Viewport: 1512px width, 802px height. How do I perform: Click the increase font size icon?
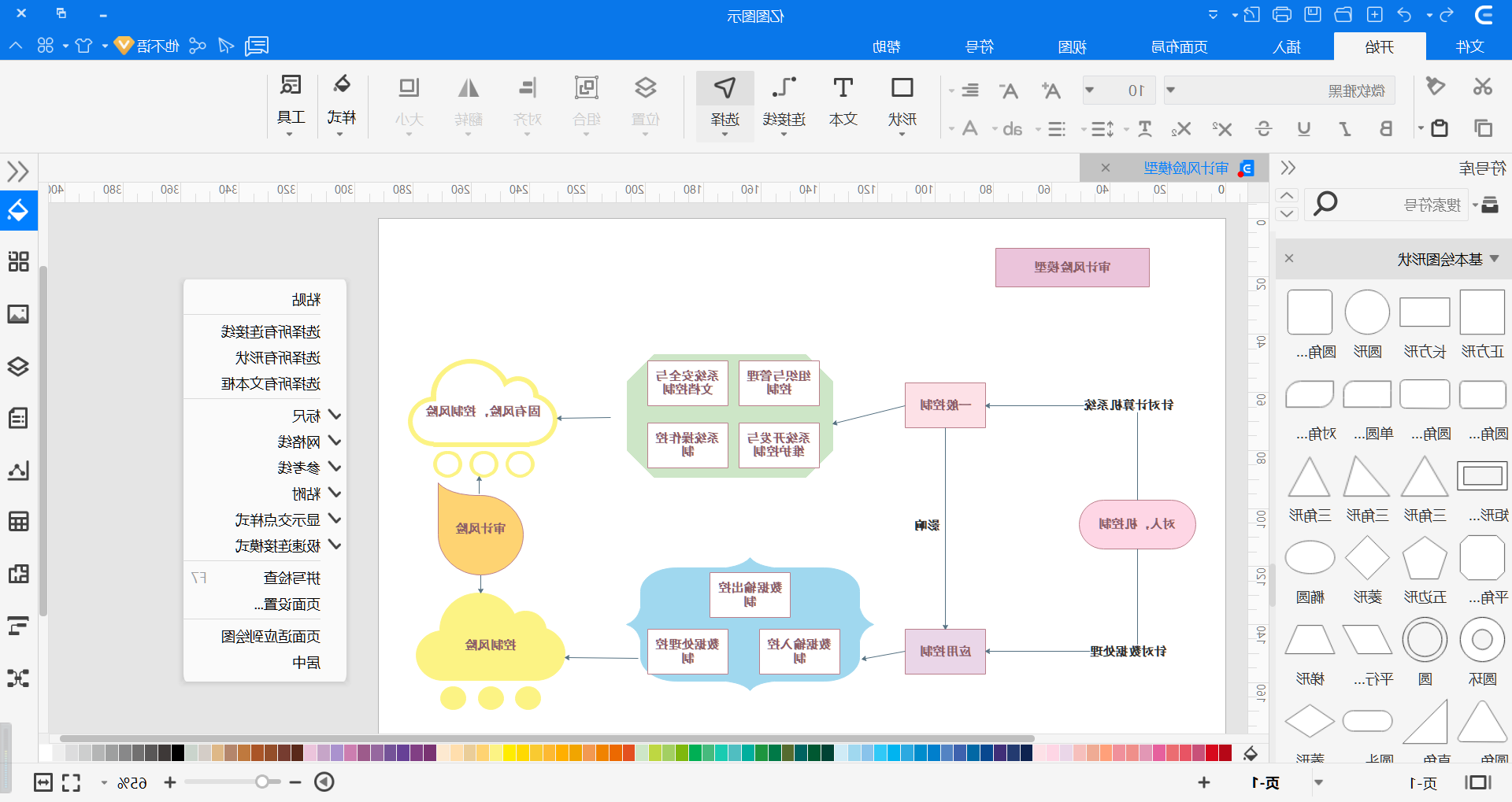tap(1051, 91)
